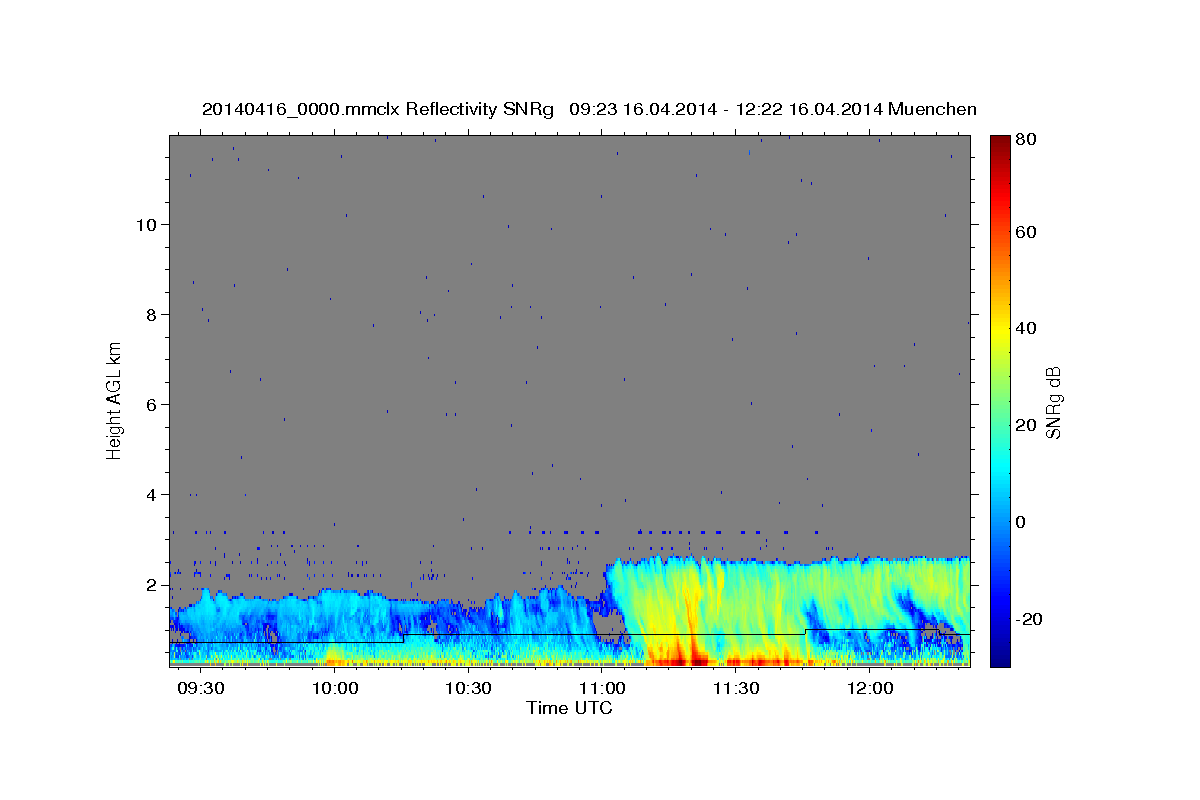Click the height tick label 10
Screen dimensions: 1200x800
point(148,225)
